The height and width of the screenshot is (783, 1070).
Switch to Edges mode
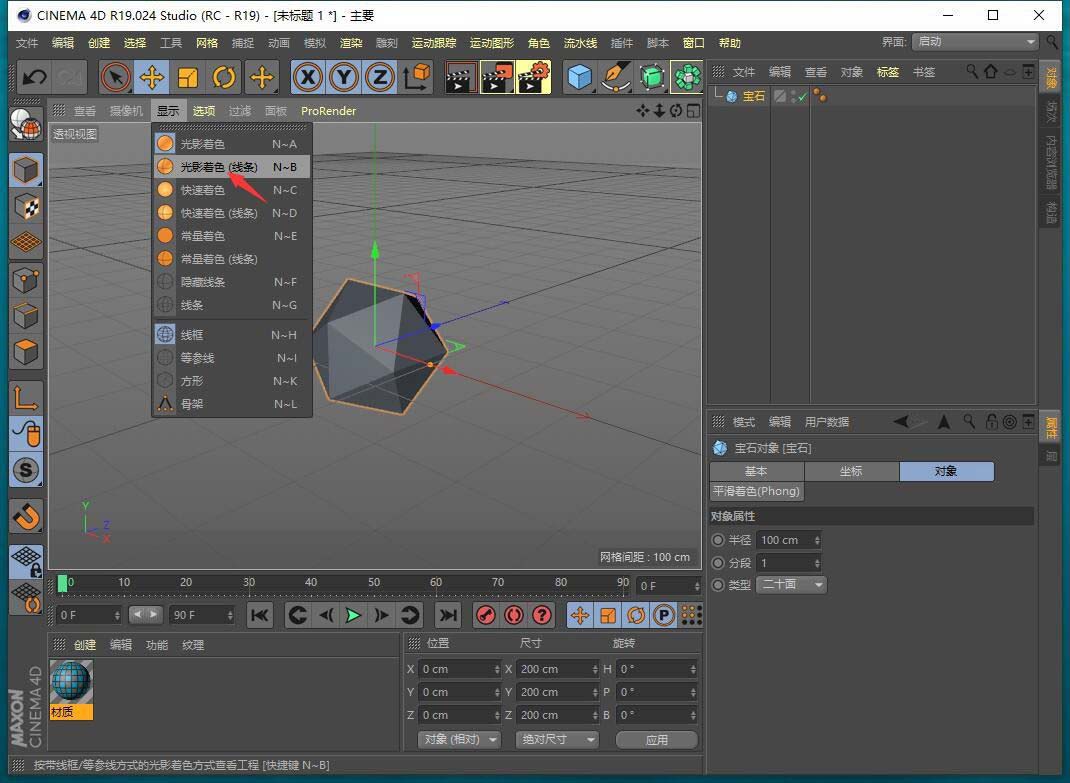click(x=26, y=315)
